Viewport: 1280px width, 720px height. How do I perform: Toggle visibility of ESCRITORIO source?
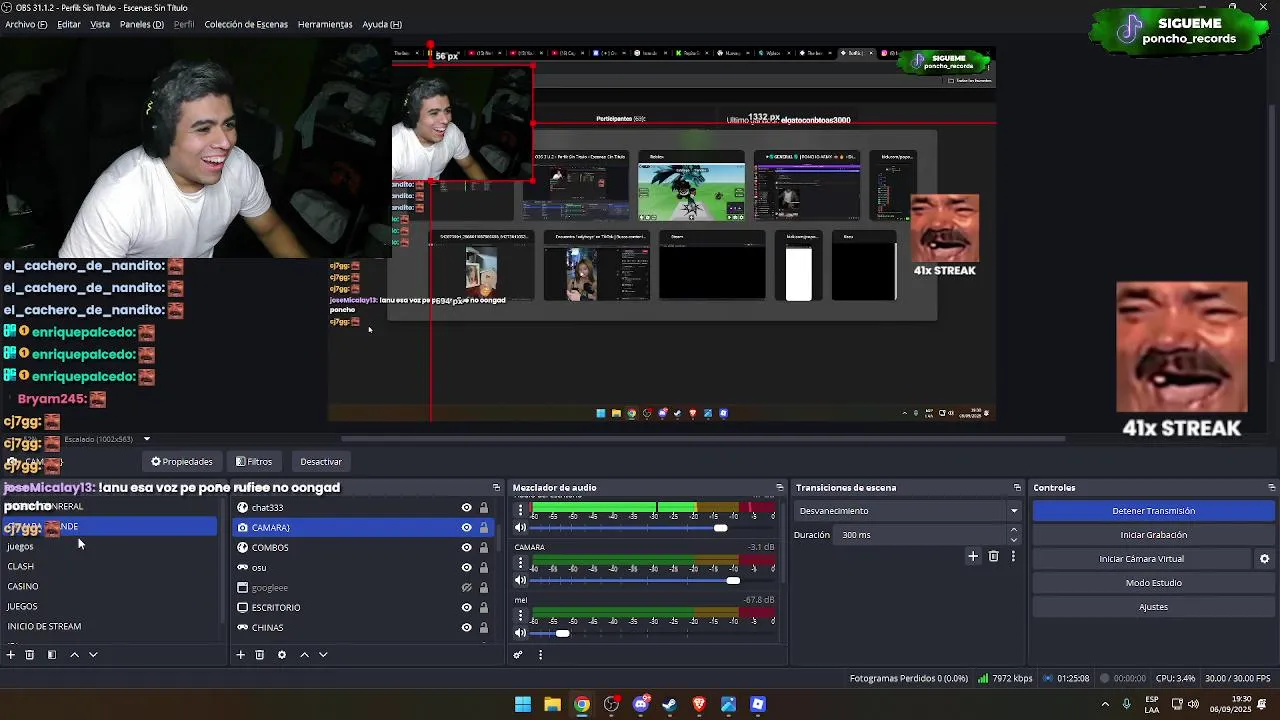[x=466, y=608]
